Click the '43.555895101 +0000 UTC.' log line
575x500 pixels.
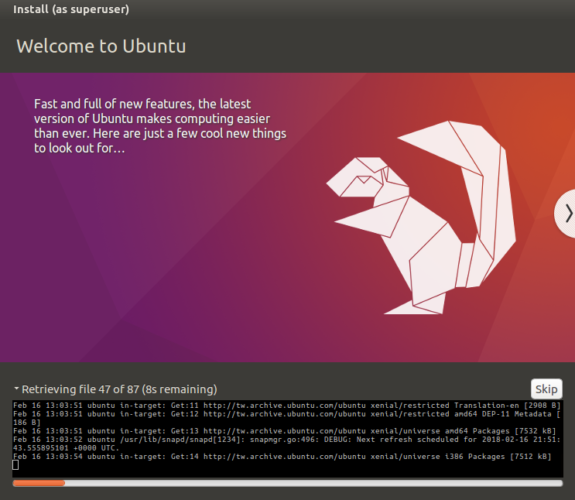(x=66, y=448)
